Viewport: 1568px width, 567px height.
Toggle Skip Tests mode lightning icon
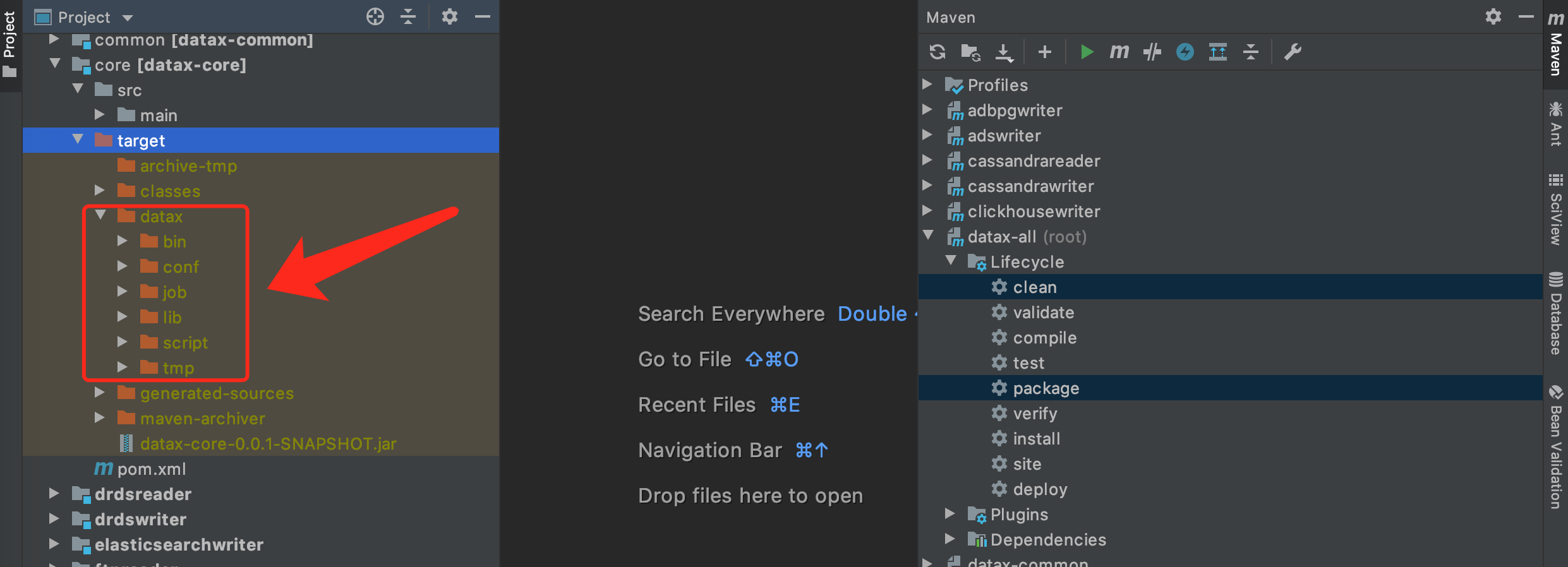(x=1185, y=52)
